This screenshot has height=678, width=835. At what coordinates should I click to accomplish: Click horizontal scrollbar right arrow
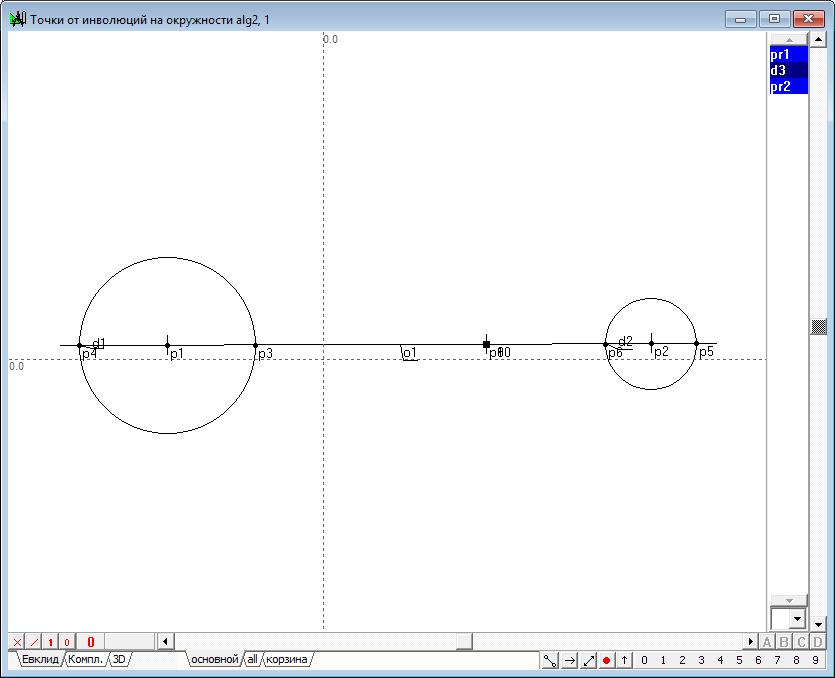tap(750, 642)
